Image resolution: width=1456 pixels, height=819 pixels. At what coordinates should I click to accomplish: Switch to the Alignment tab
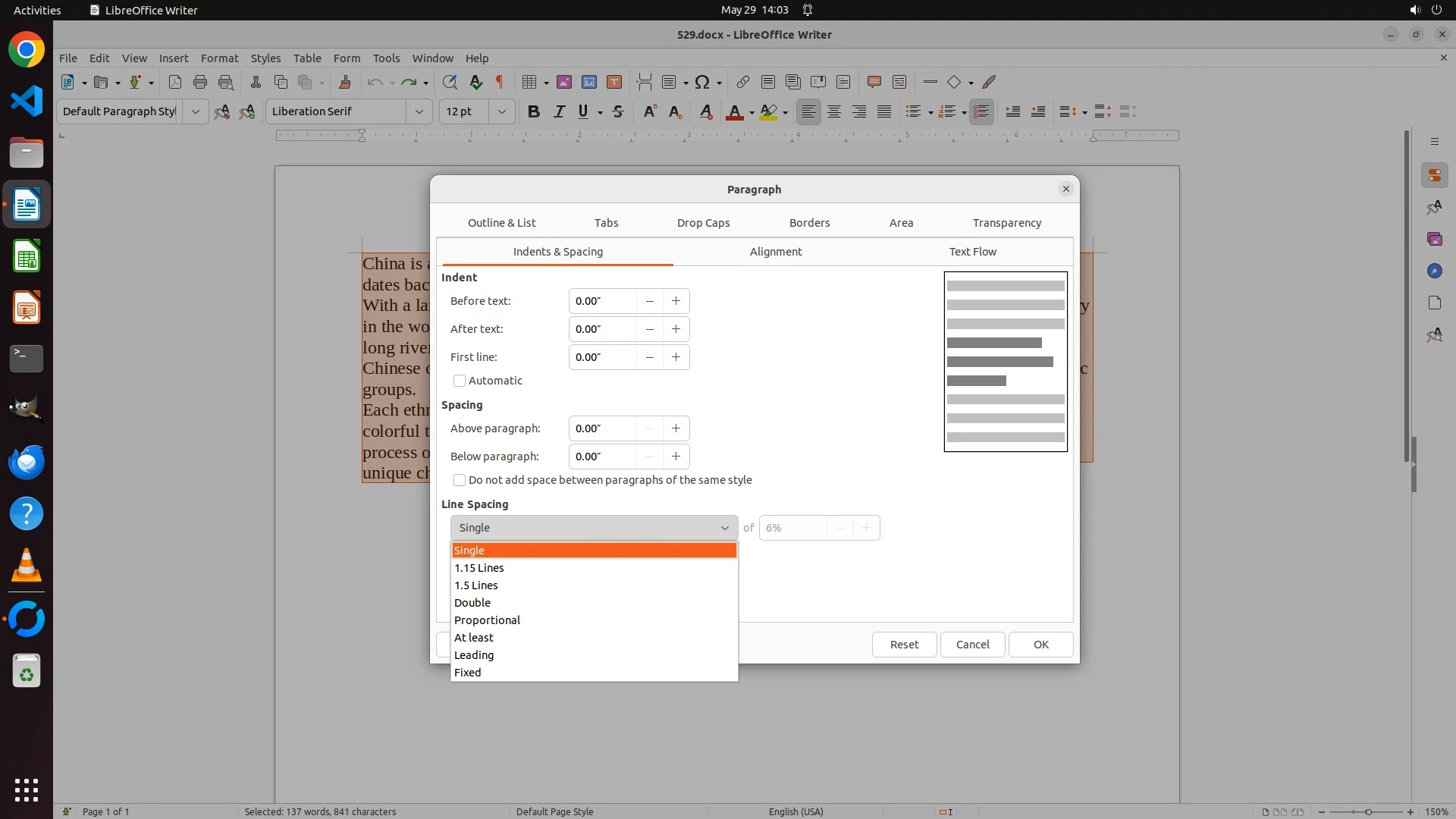pyautogui.click(x=775, y=252)
